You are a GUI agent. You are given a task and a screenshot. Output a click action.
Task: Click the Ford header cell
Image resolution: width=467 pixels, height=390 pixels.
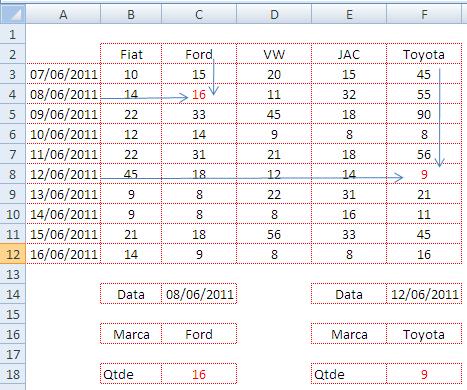click(199, 54)
